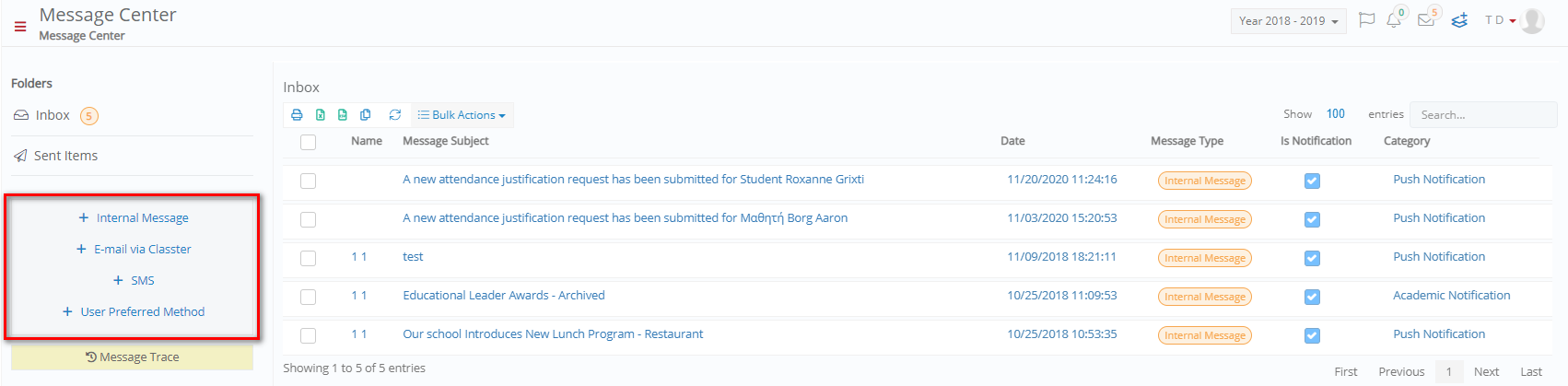Click the blue layers plus icon
This screenshot has width=1568, height=386.
pyautogui.click(x=1459, y=20)
